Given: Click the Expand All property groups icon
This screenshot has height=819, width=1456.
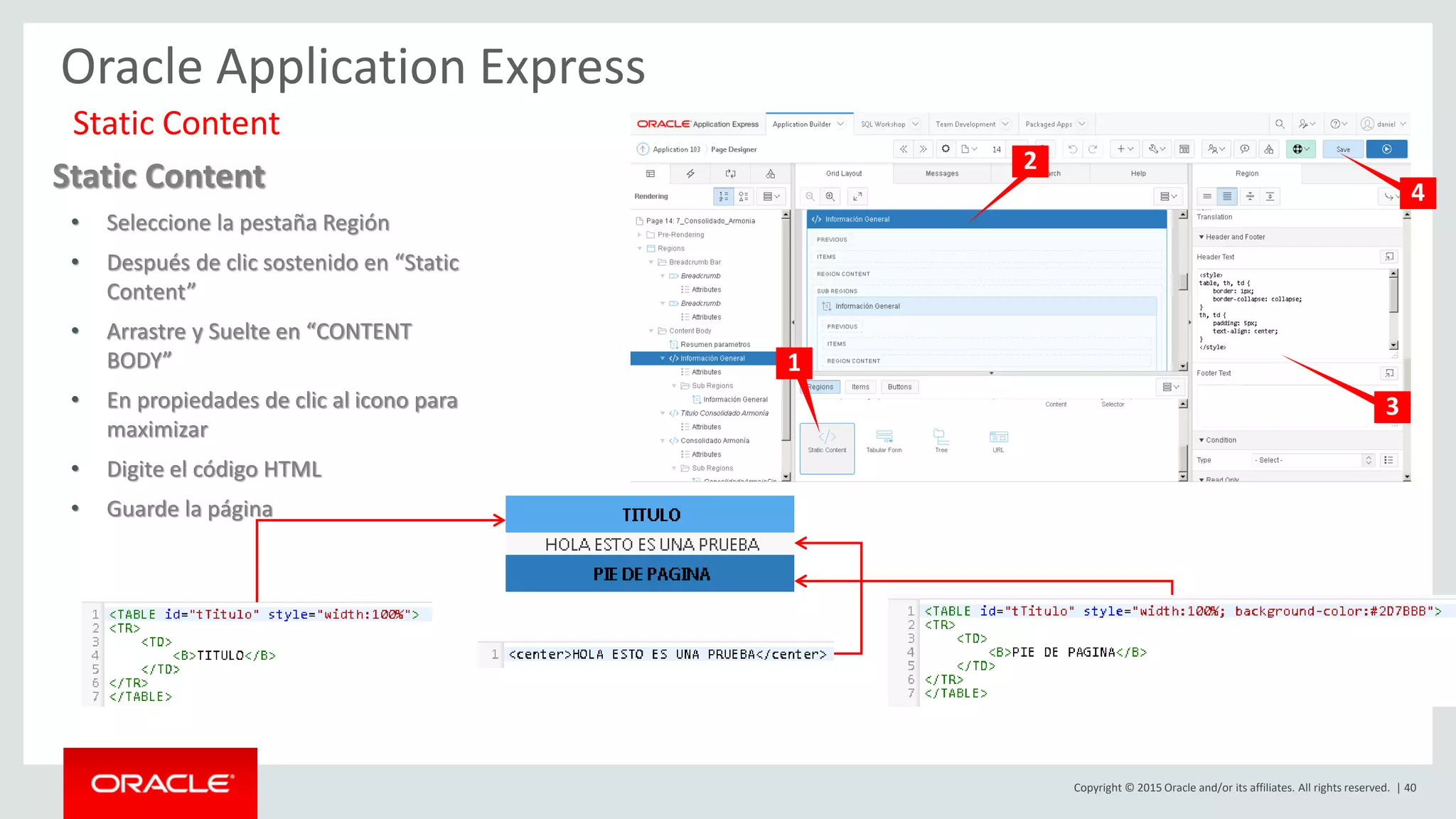Looking at the screenshot, I should tap(1270, 196).
